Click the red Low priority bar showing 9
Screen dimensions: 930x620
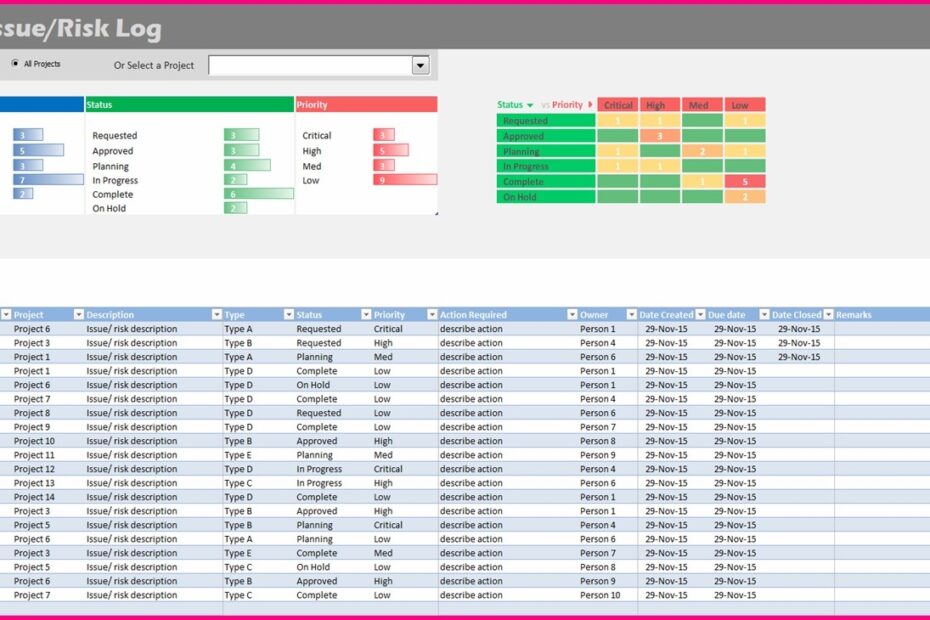[x=405, y=180]
